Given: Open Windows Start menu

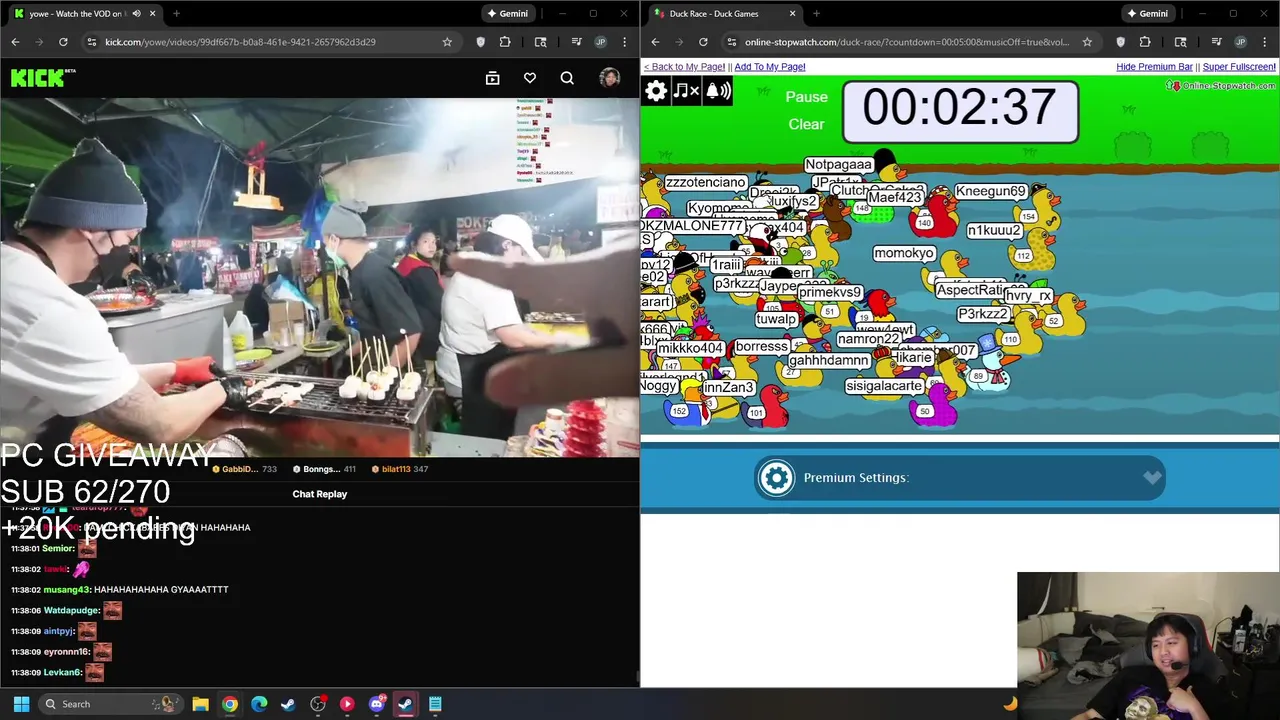Looking at the screenshot, I should tap(21, 704).
